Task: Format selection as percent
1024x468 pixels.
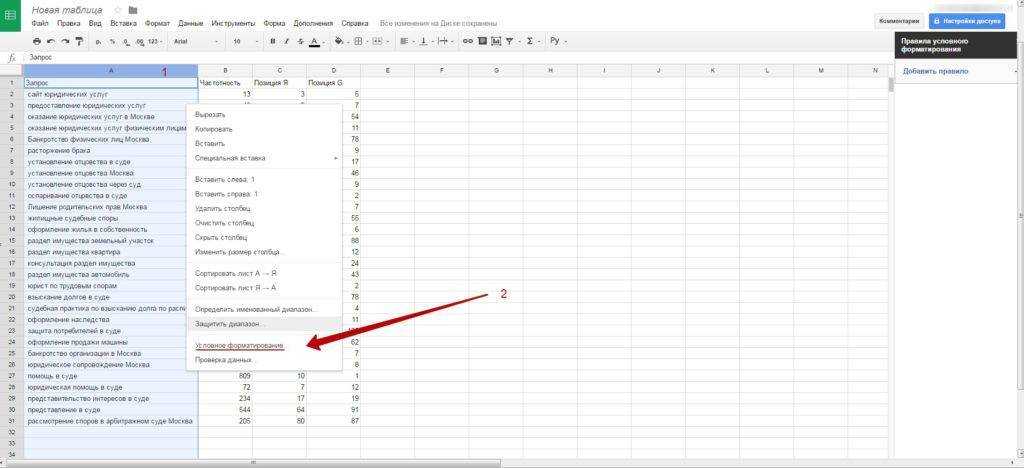Action: [x=112, y=41]
